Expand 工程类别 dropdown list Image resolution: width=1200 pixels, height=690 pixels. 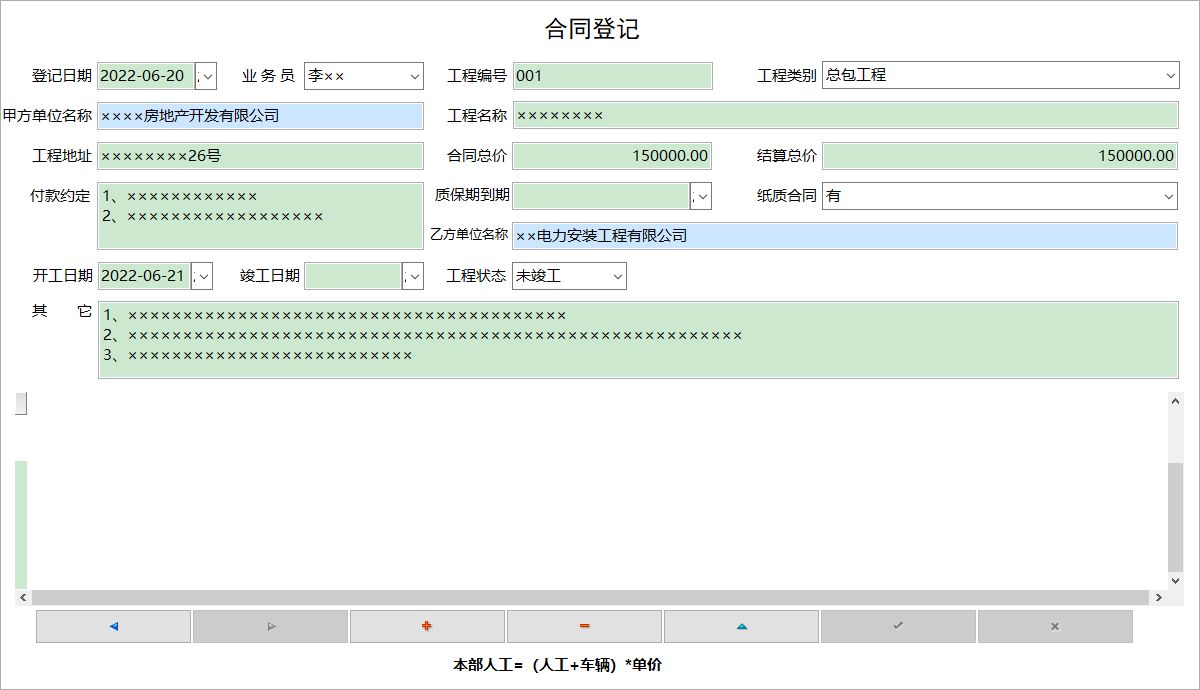point(1170,76)
